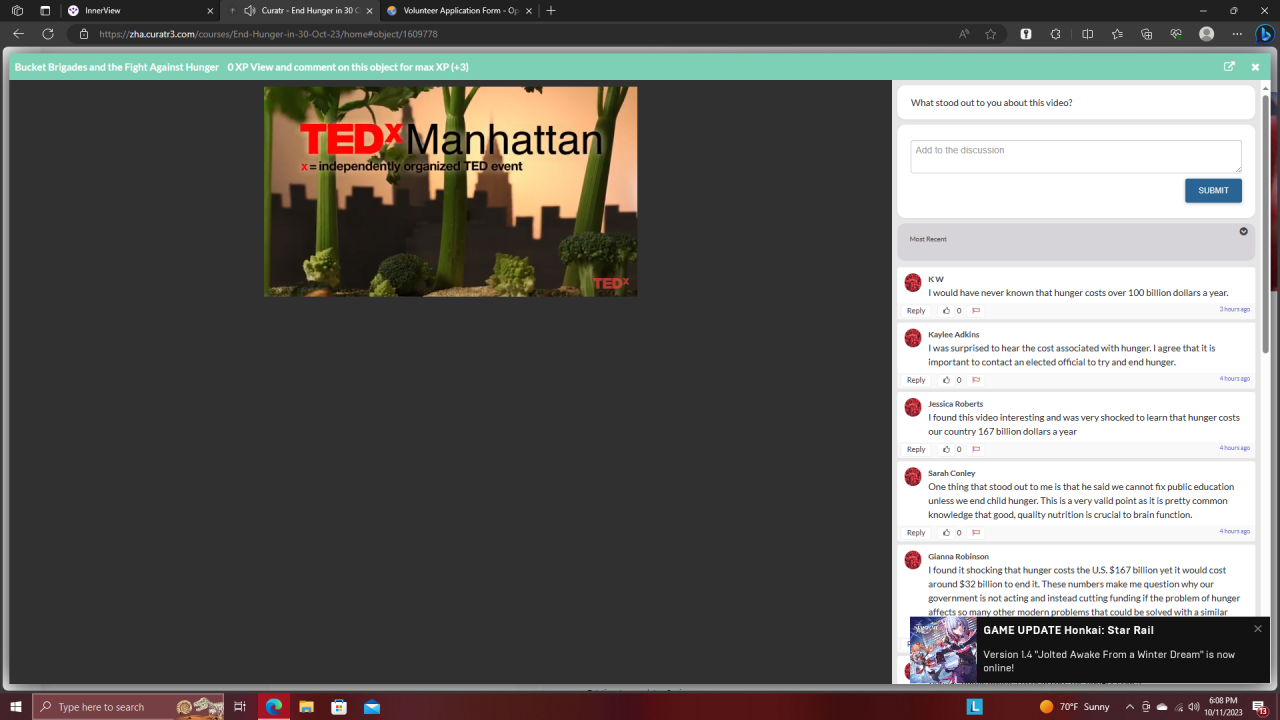Open File Explorer from the taskbar
1280x720 pixels.
pos(307,707)
